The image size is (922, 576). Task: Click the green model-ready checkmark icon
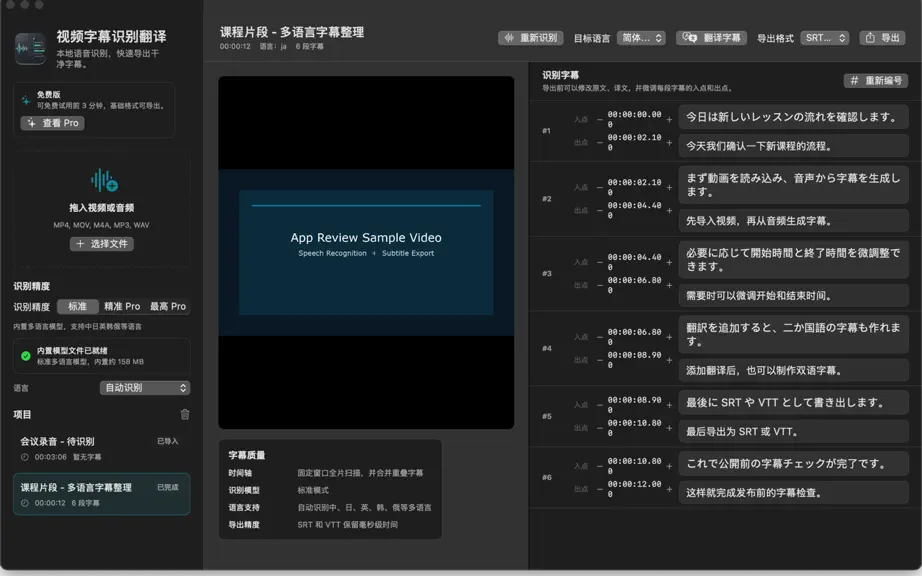point(25,356)
